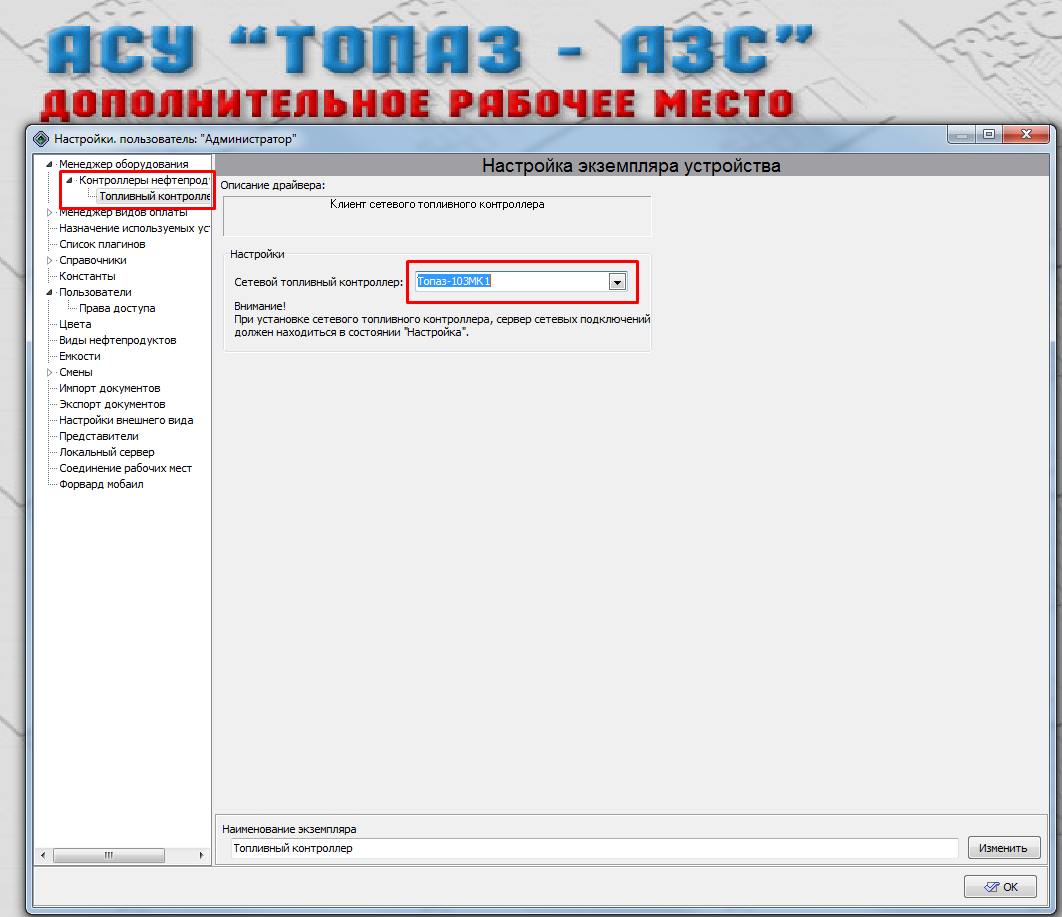Image resolution: width=1062 pixels, height=917 pixels.
Task: Click the Наименование экземпляра text field
Action: (595, 848)
